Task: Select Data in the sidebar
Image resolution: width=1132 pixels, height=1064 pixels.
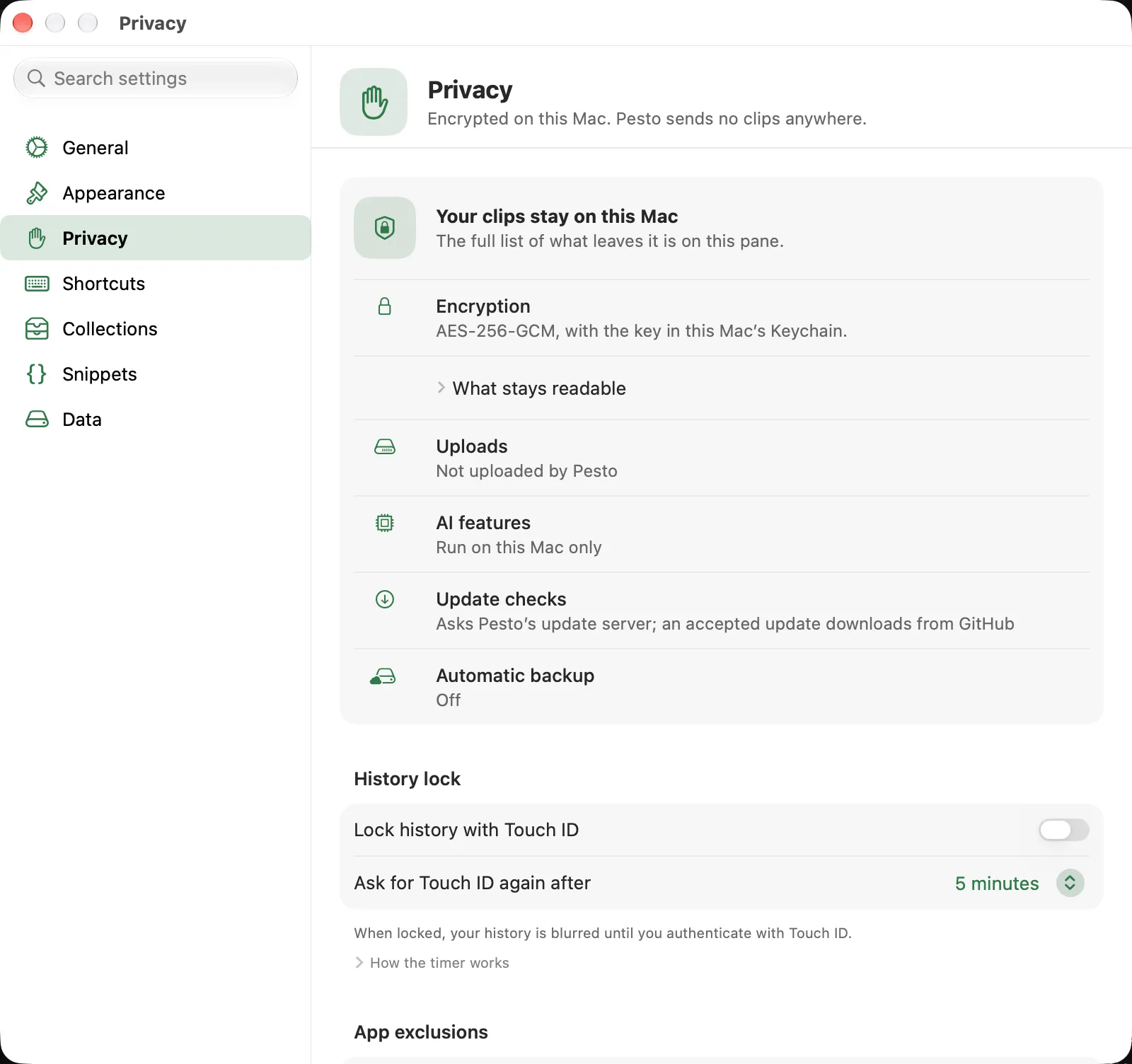Action: [x=156, y=419]
